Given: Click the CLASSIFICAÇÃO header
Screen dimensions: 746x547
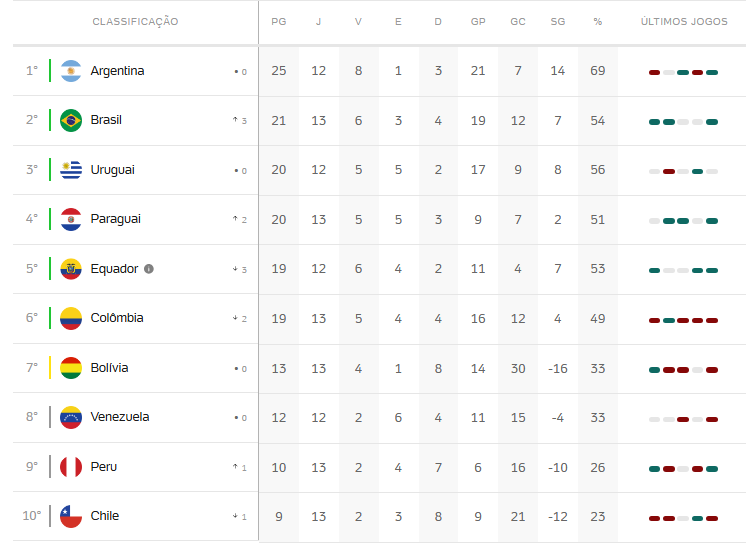Looking at the screenshot, I should 136,21.
